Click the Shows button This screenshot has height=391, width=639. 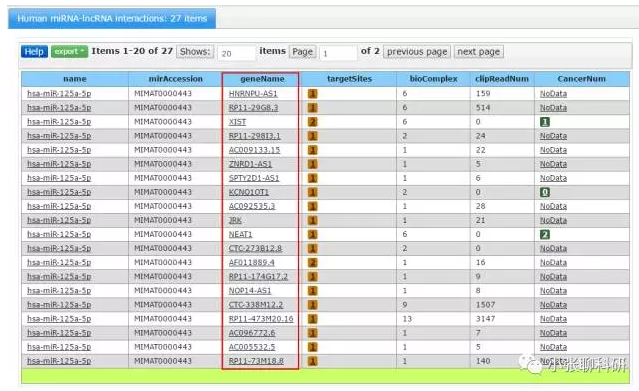195,52
